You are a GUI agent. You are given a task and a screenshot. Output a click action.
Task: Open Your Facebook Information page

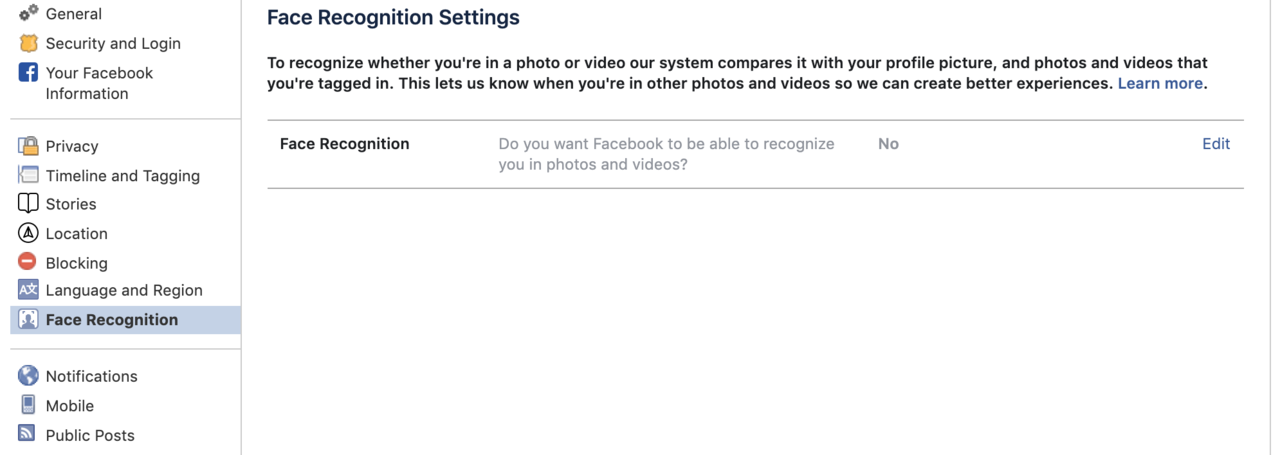[99, 83]
